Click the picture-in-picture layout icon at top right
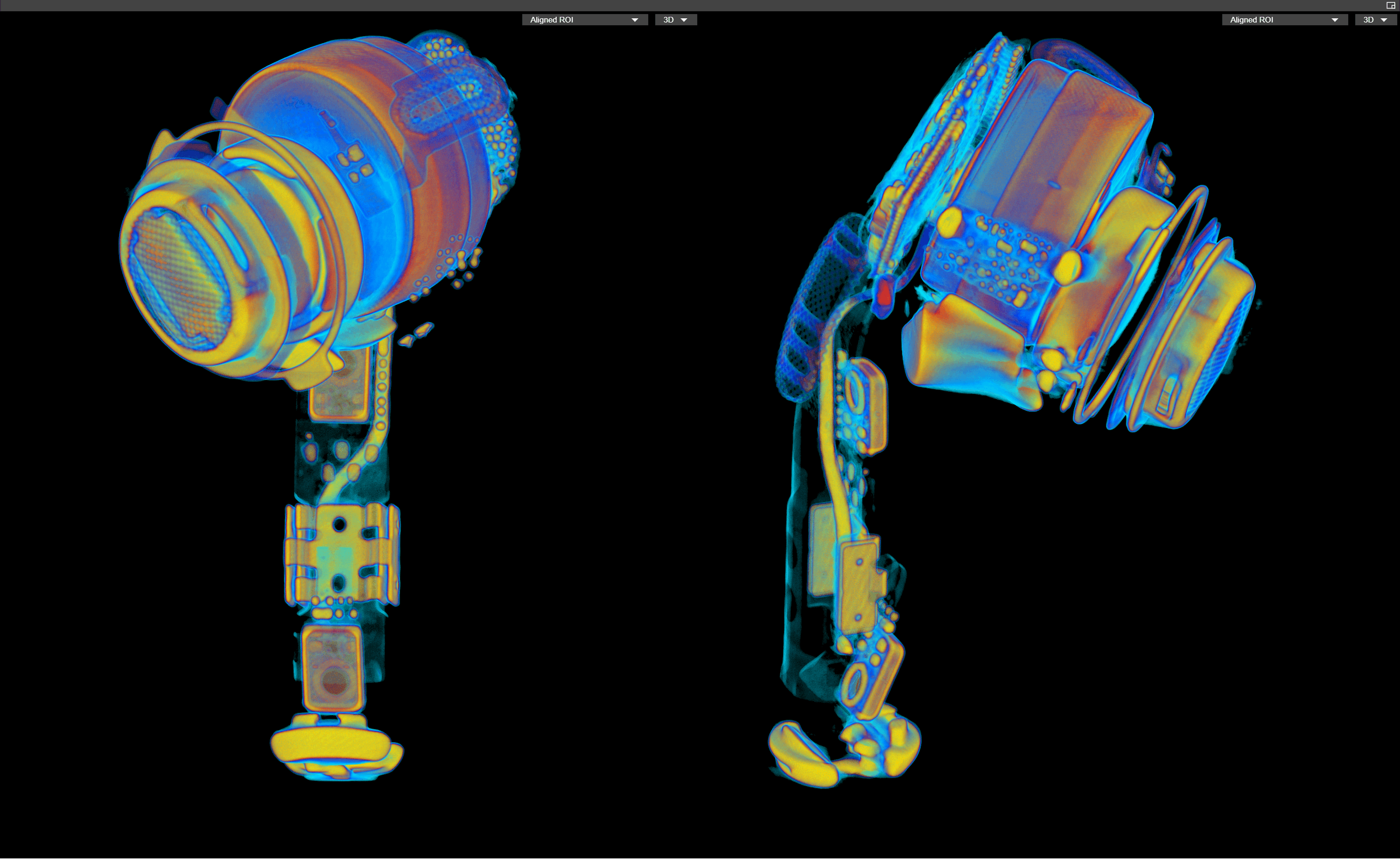 (1390, 6)
